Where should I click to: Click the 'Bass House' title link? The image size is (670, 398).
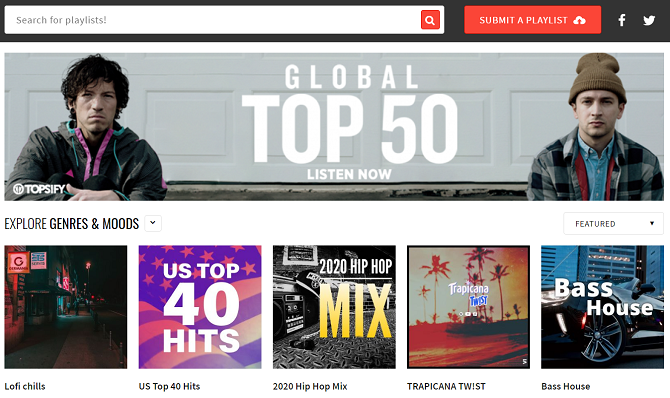coord(565,386)
